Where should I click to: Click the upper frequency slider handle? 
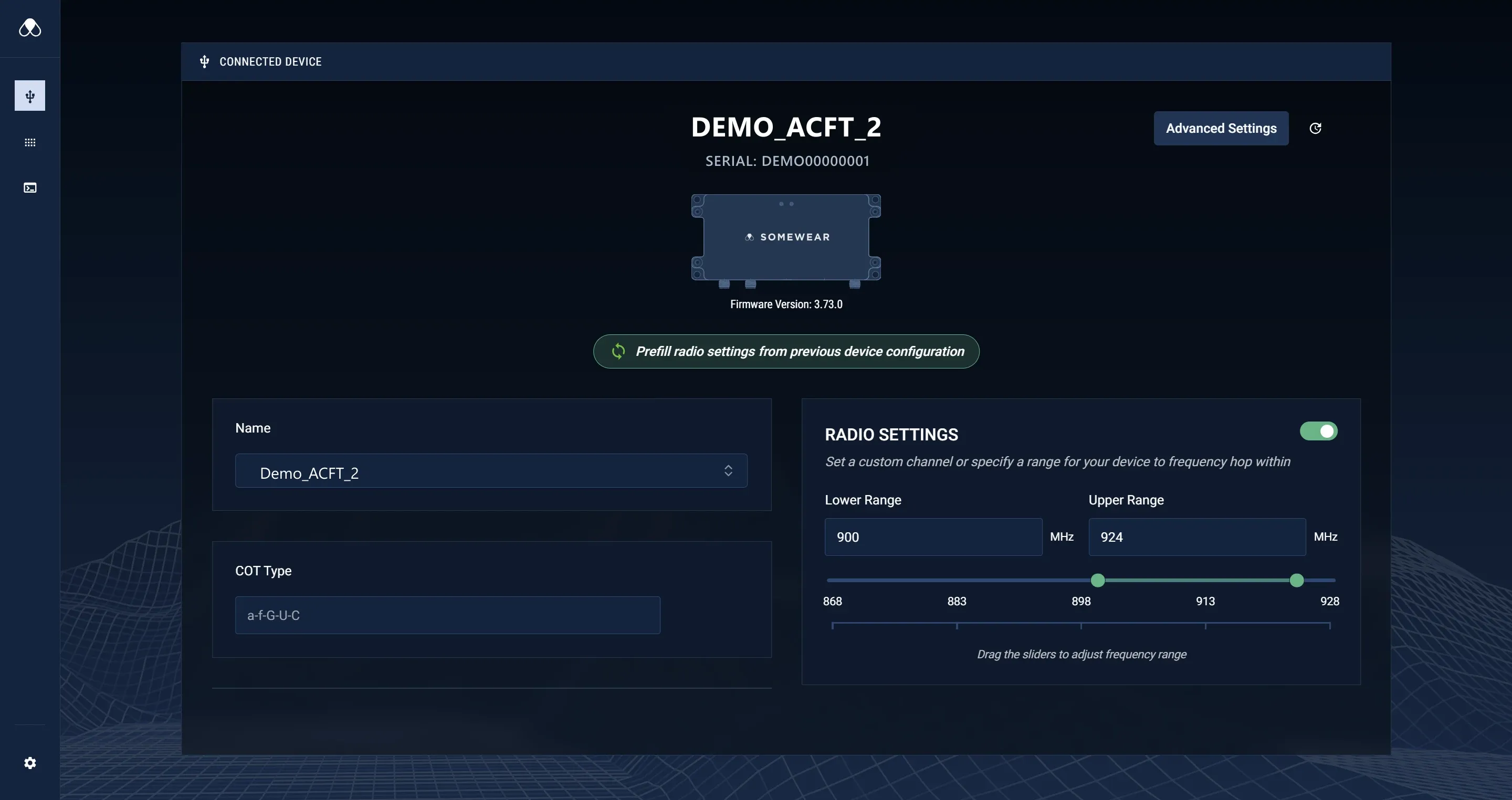(x=1297, y=581)
